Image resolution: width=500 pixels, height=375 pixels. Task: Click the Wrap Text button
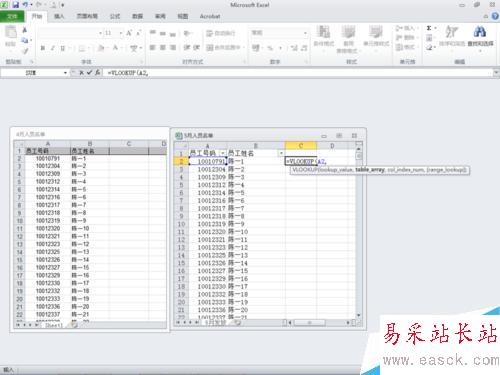pyautogui.click(x=221, y=33)
